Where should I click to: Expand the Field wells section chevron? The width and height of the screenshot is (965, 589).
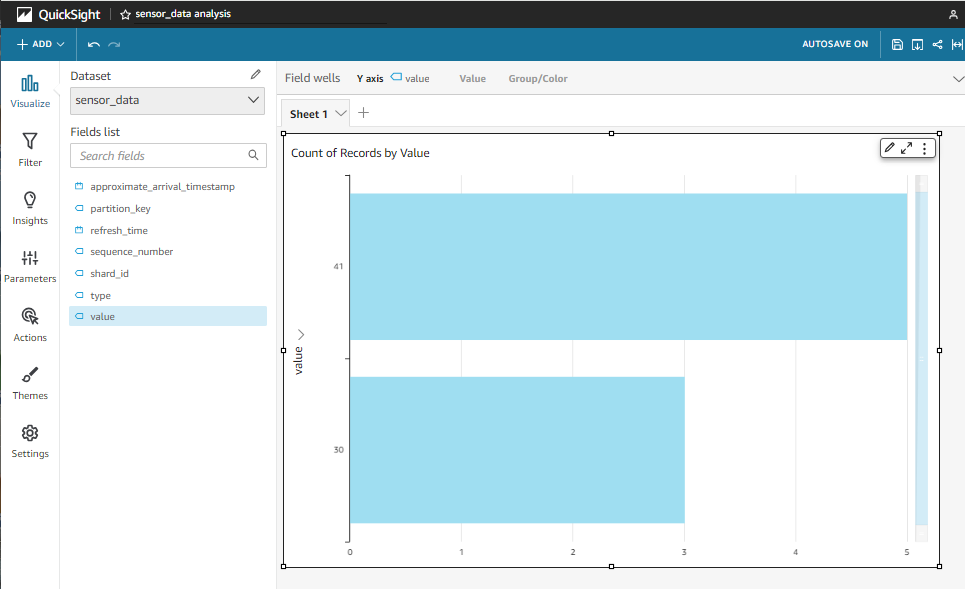[958, 79]
